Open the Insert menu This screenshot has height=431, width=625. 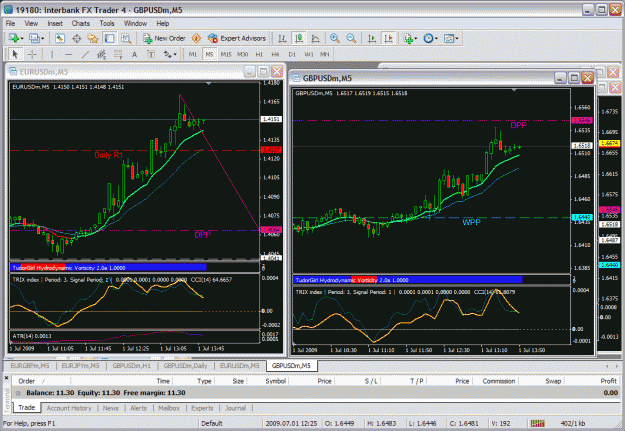coord(55,24)
